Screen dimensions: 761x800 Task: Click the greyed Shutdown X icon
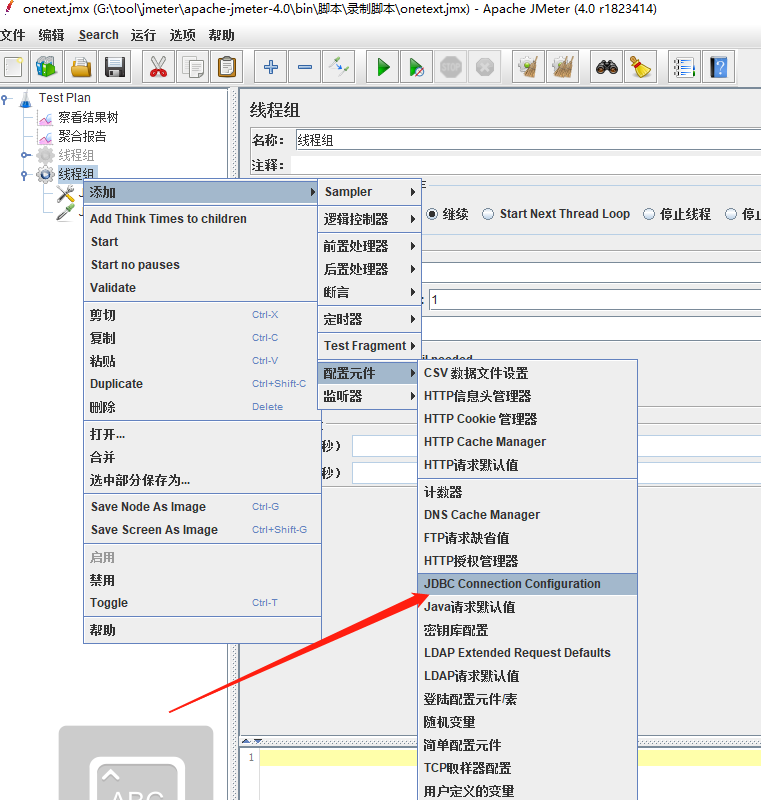[485, 67]
